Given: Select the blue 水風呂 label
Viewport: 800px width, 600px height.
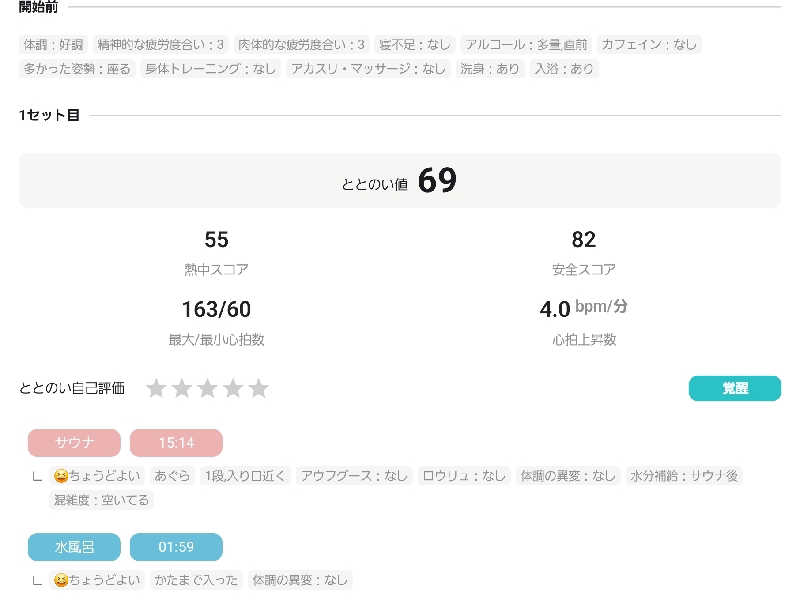Looking at the screenshot, I should point(74,547).
